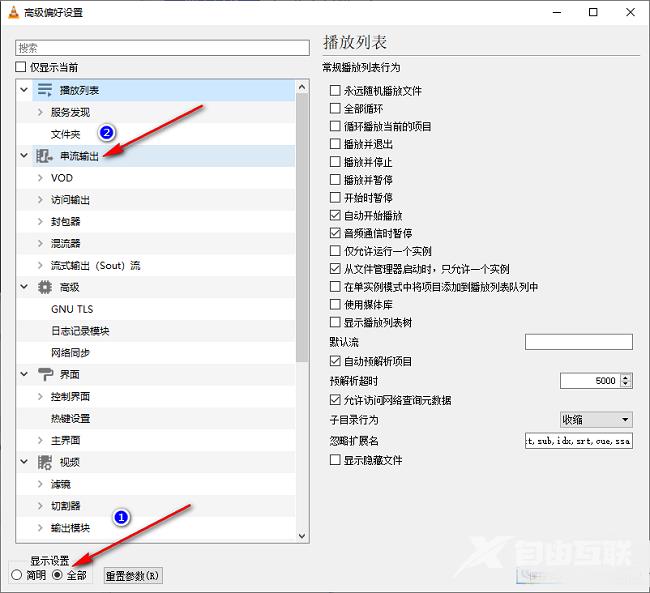This screenshot has width=650, height=593.
Task: Click the 播放列表 playlist icon in tree
Action: [x=45, y=90]
